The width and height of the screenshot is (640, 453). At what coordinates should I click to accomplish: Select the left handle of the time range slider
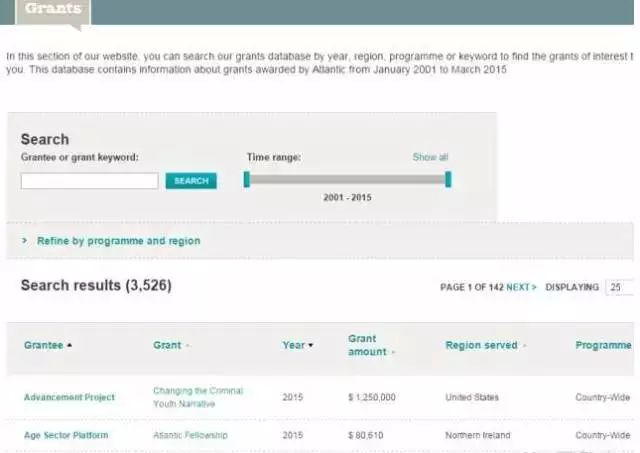pos(247,180)
